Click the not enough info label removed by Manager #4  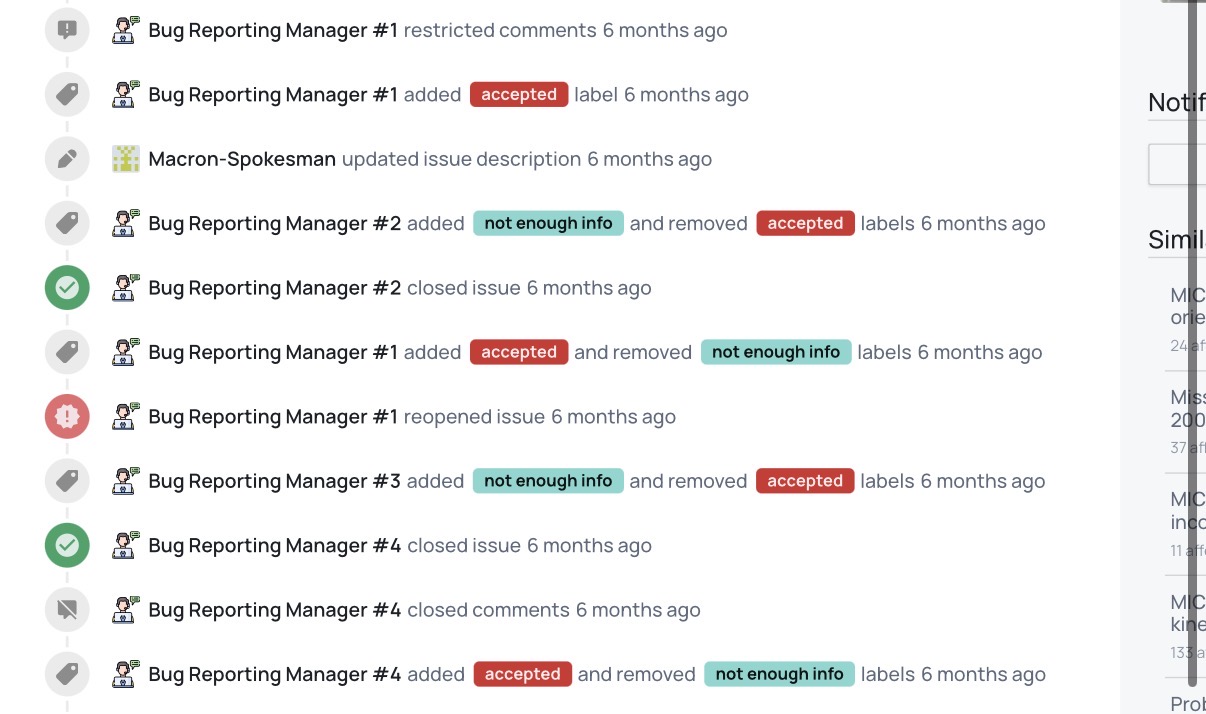coord(779,674)
